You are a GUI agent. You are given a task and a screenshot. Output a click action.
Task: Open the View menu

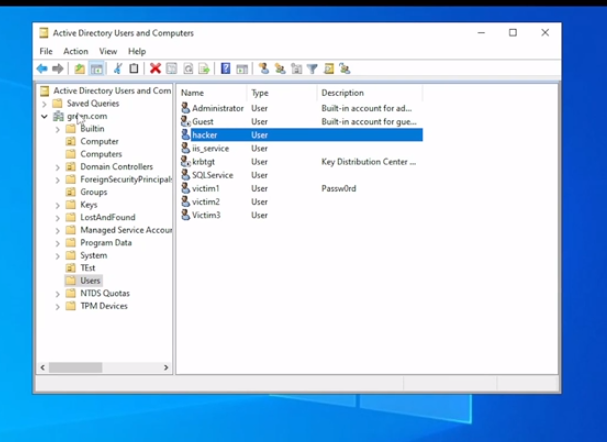[108, 51]
